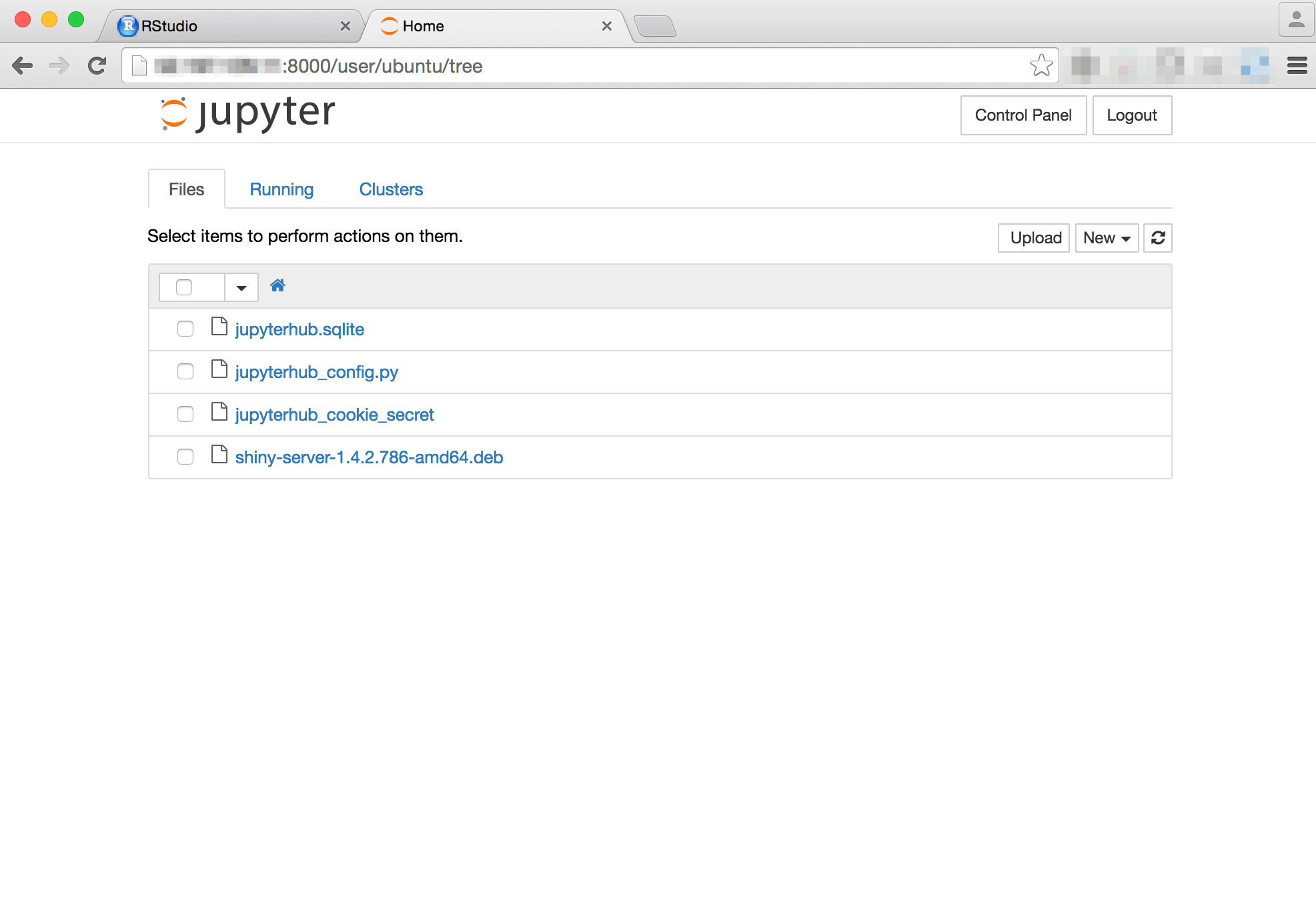Check the box for shiny-server-1.4.2.786-amd64.deb
This screenshot has height=910, width=1316.
185,457
